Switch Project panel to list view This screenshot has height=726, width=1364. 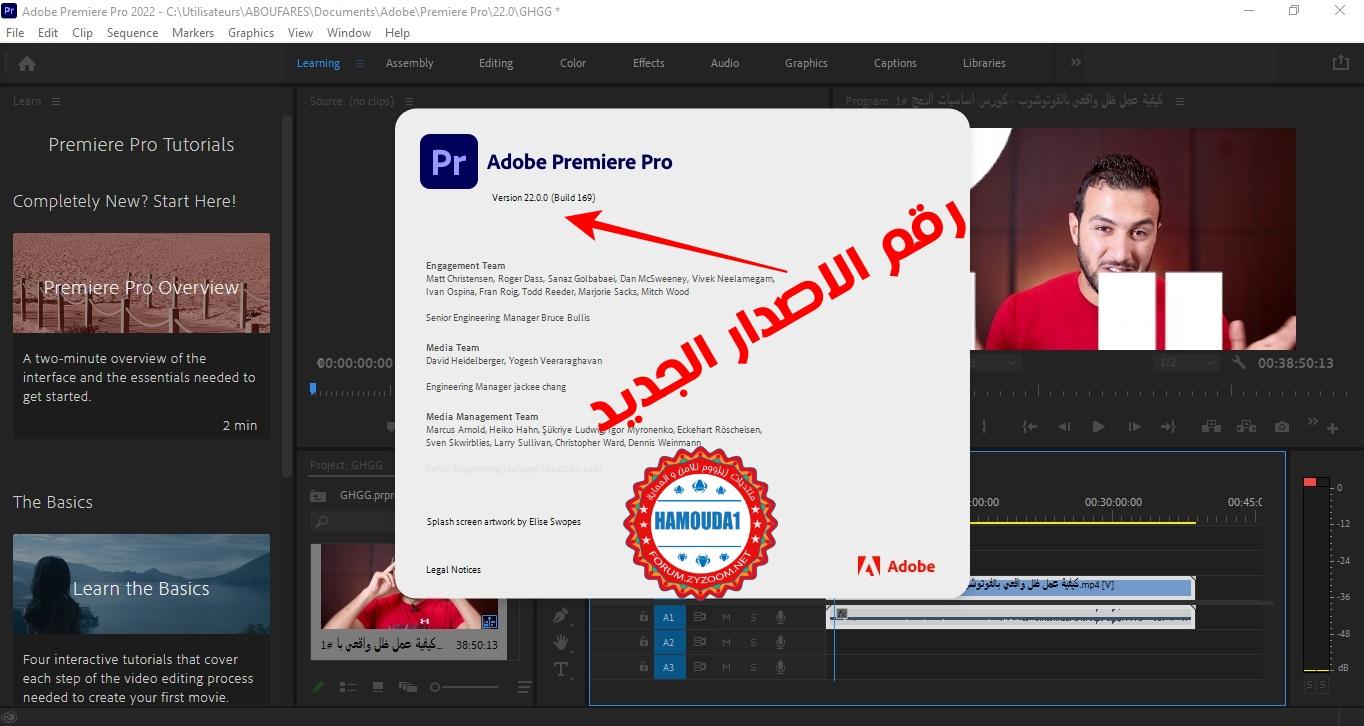348,687
